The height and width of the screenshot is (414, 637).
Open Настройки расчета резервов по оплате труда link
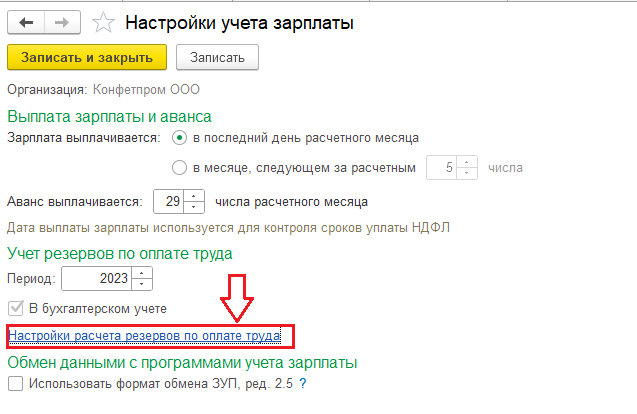click(x=145, y=336)
